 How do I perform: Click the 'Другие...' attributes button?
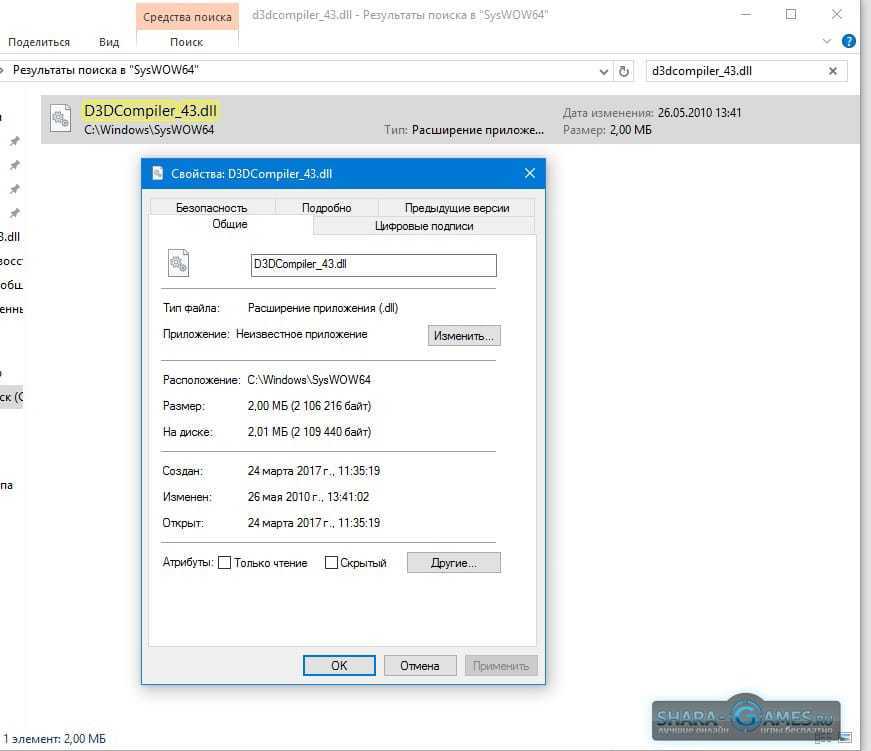point(454,563)
